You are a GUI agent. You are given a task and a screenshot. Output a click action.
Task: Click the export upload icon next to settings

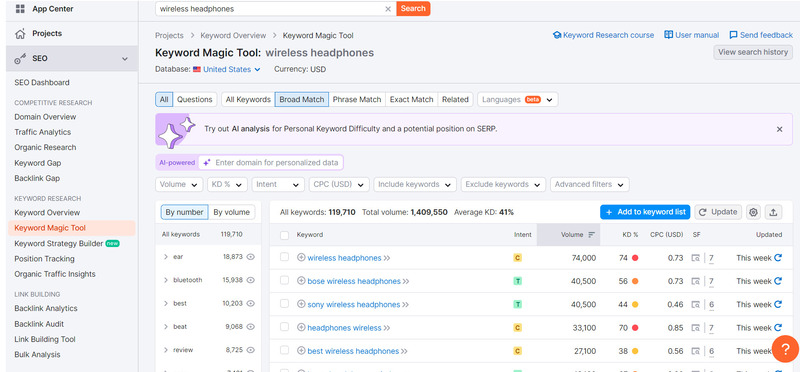click(773, 212)
